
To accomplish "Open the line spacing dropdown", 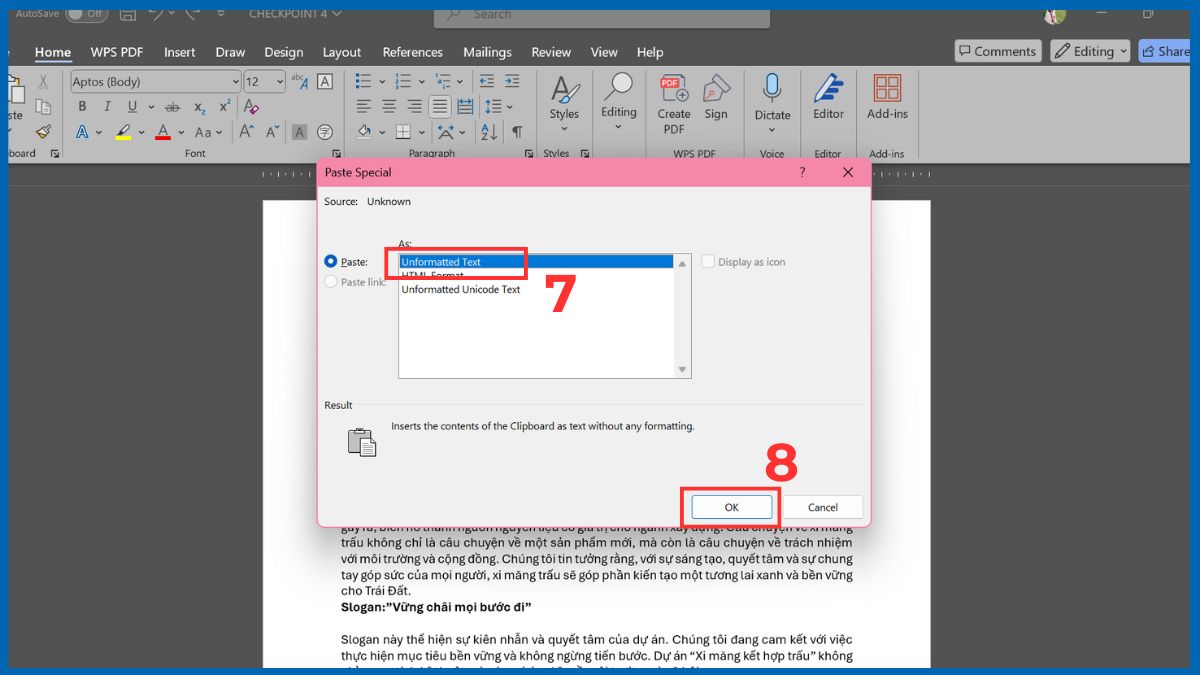I will coord(508,106).
